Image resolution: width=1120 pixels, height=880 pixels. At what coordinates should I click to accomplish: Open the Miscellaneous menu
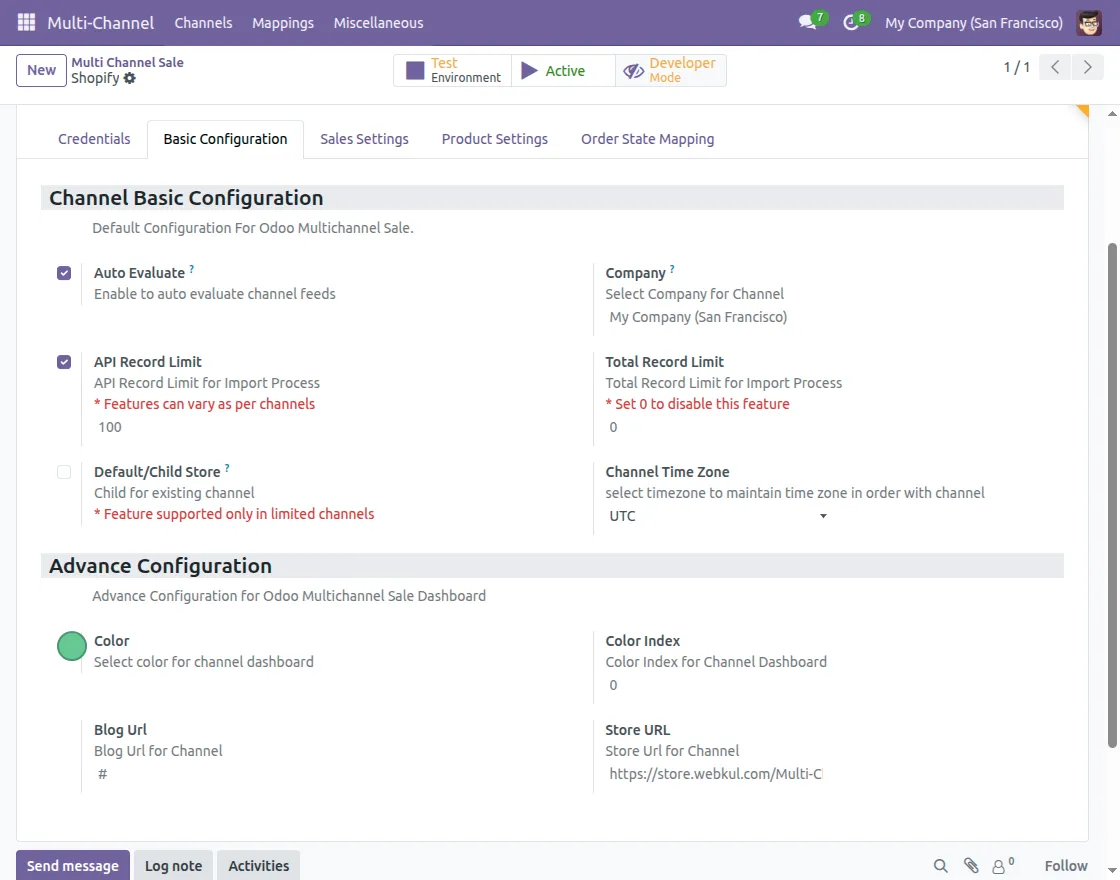tap(378, 22)
